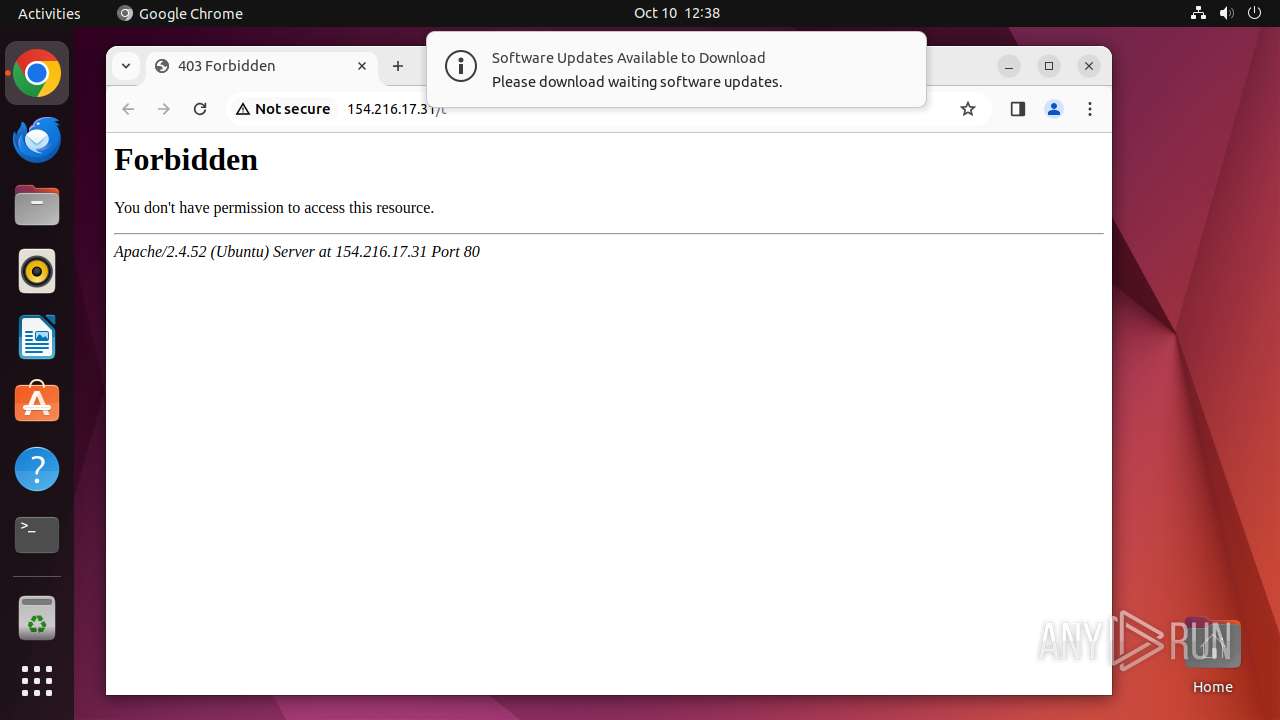The width and height of the screenshot is (1280, 720).
Task: Open the Home folder desktop icon
Action: click(x=1212, y=657)
